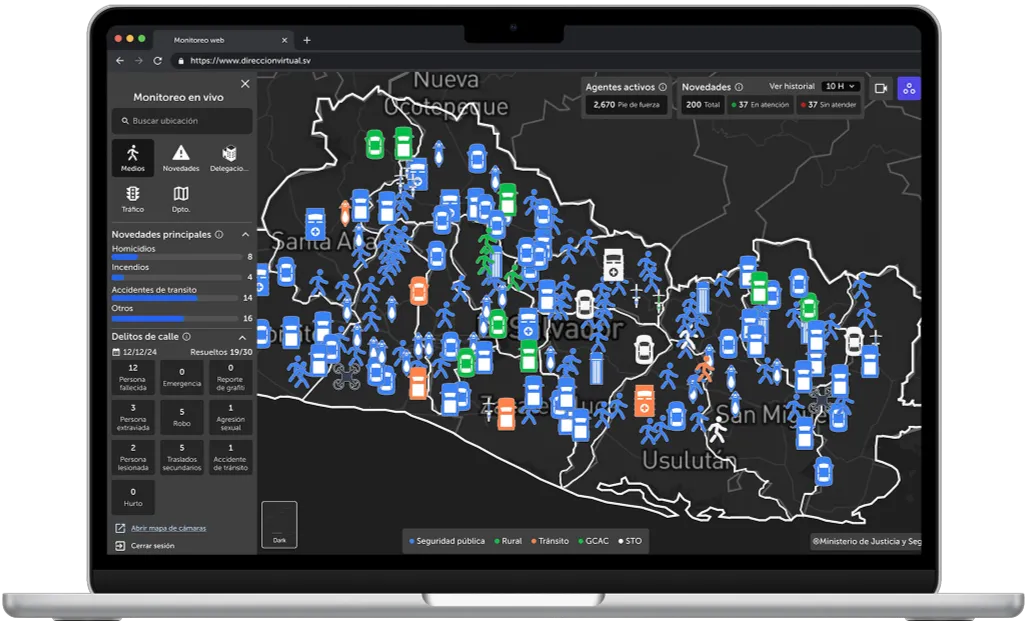This screenshot has width=1027, height=621.
Task: Click the Ministerio de Justicia attribution
Action: tap(866, 541)
